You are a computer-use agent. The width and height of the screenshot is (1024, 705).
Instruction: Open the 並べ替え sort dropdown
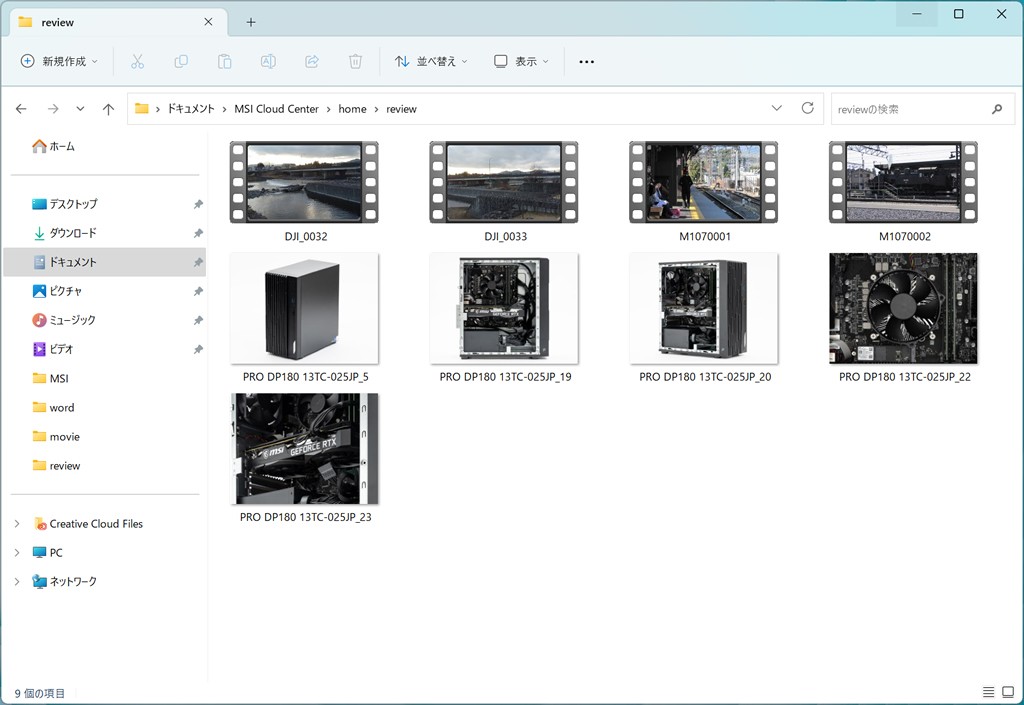[x=431, y=61]
